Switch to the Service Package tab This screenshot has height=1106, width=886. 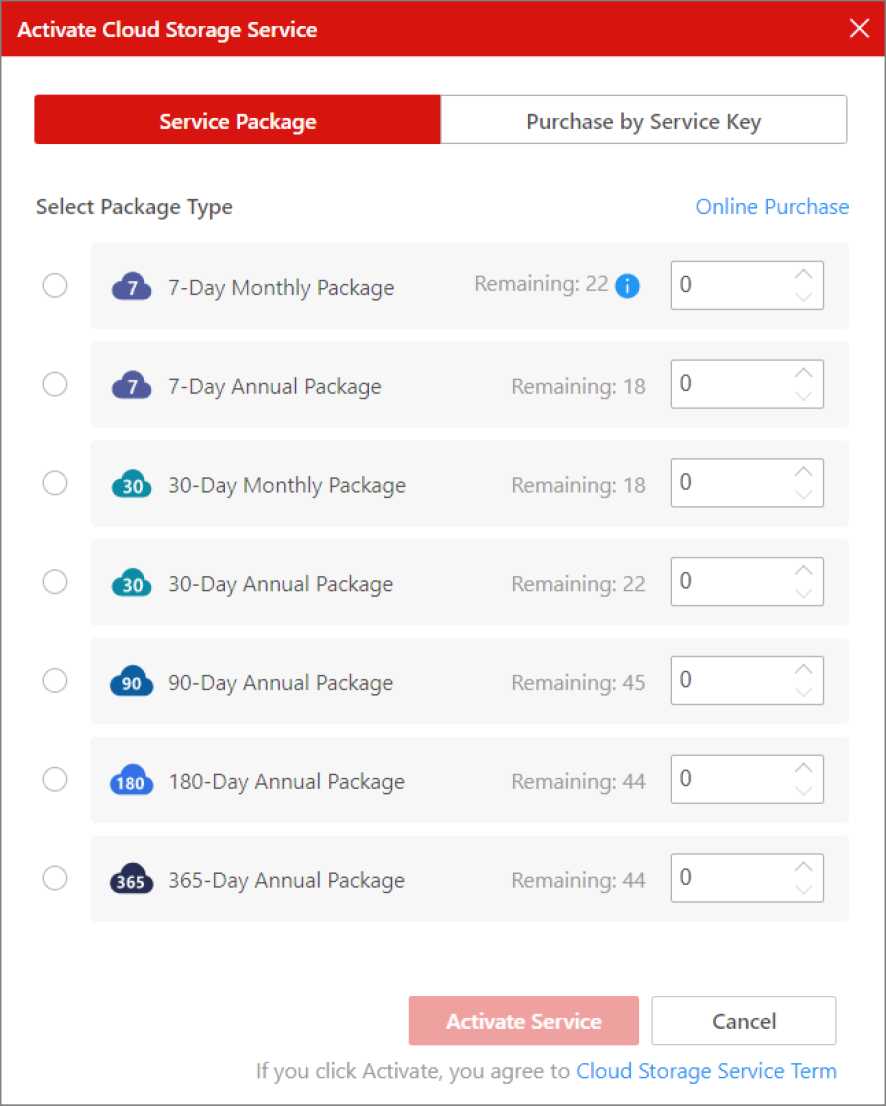pos(238,121)
